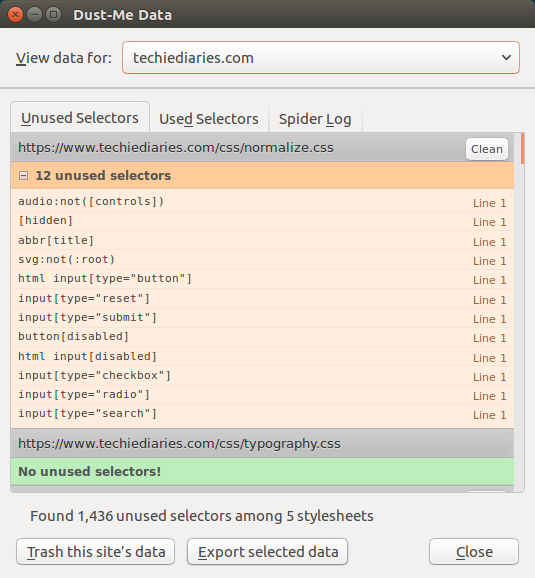The width and height of the screenshot is (535, 578).
Task: Select the svg:not(:root) selector row
Action: [x=263, y=260]
